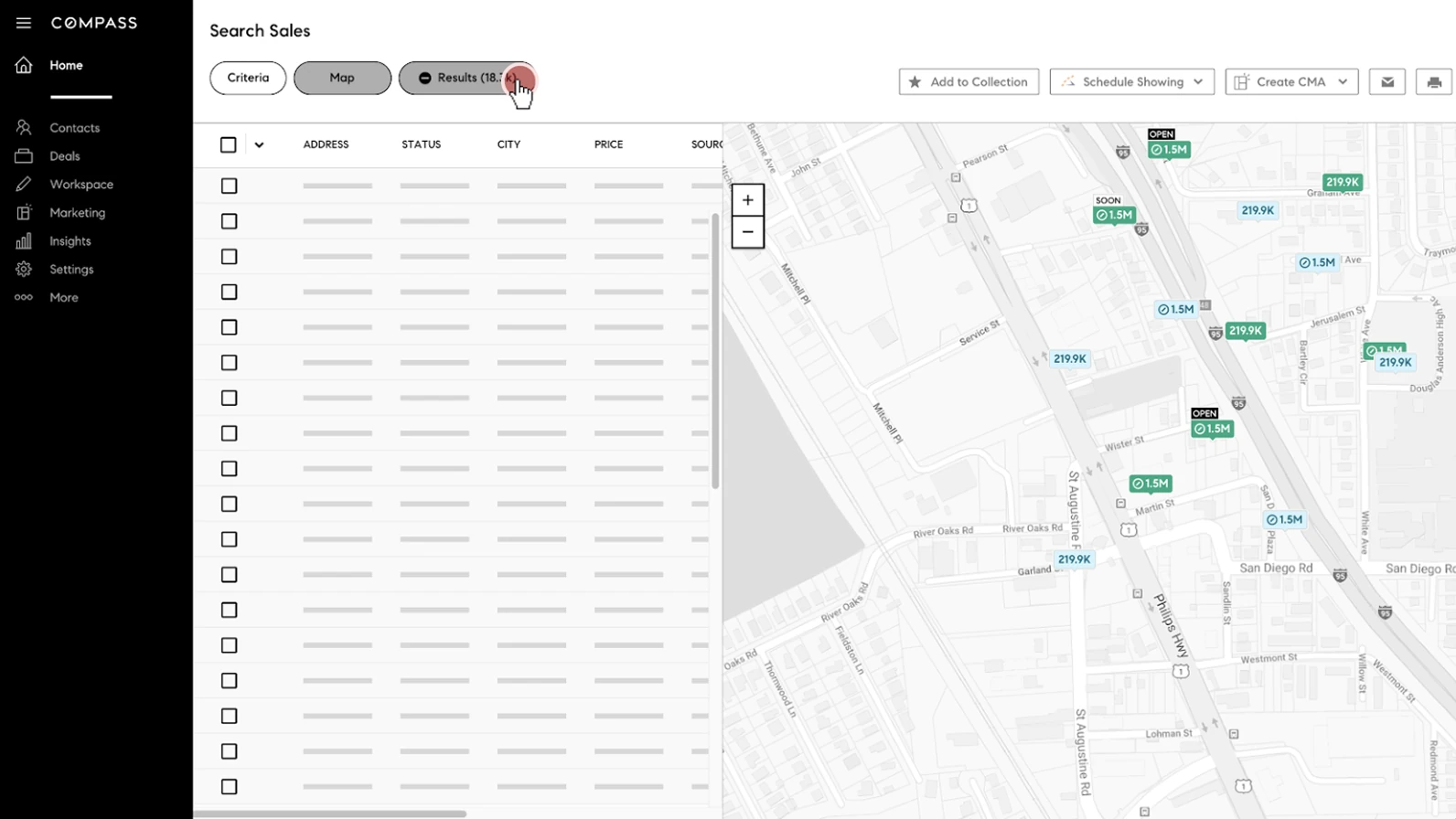The image size is (1456, 819).
Task: Check the sixth row checkbox in results
Action: point(230,363)
